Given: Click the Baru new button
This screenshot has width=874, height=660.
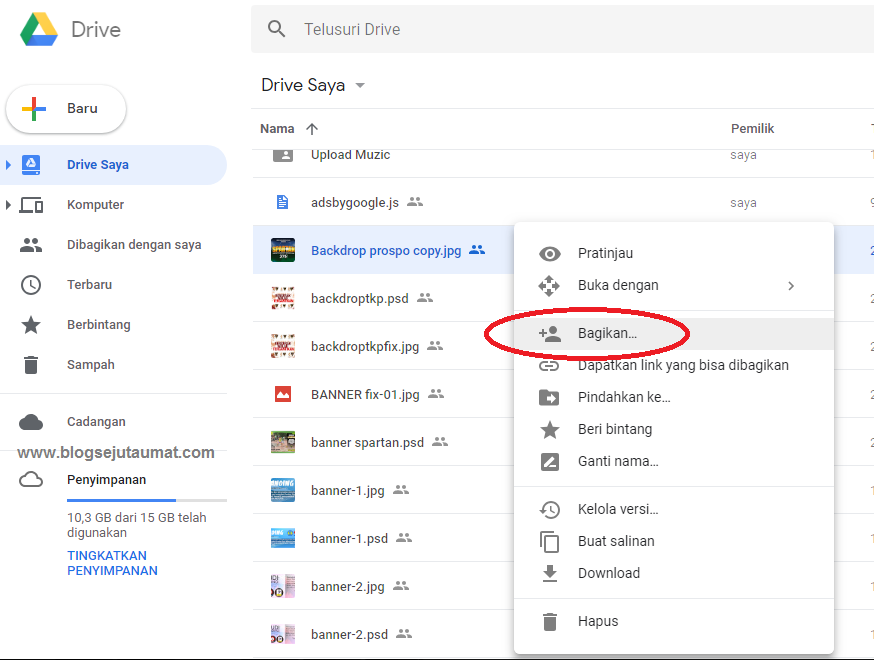Looking at the screenshot, I should [x=66, y=109].
